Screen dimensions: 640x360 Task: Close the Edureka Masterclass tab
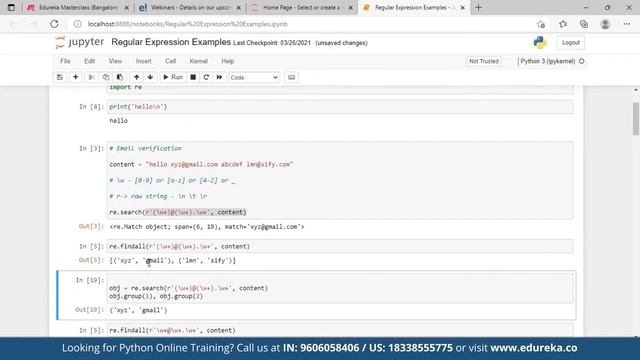[x=127, y=8]
